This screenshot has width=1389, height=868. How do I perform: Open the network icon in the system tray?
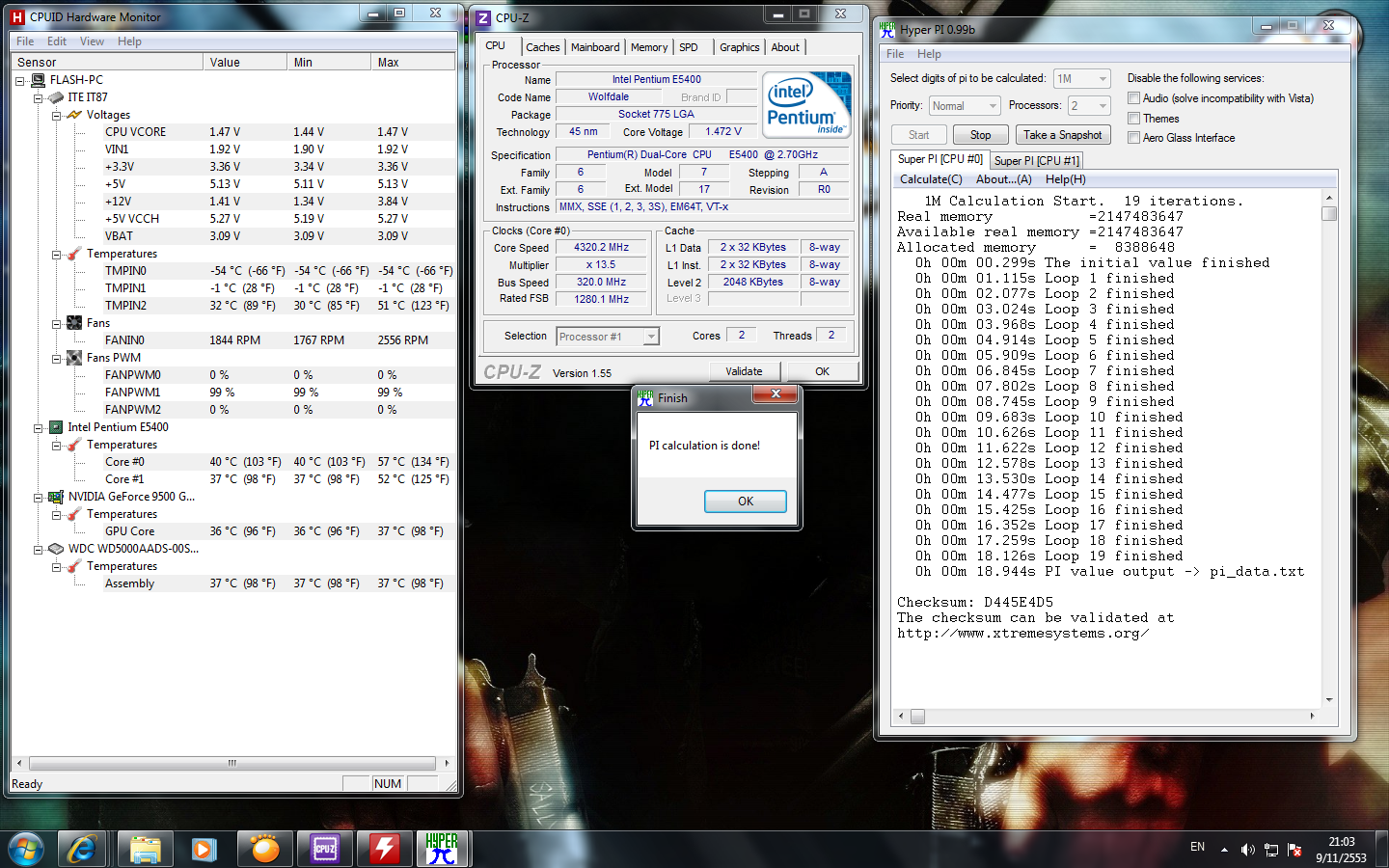pos(1271,850)
